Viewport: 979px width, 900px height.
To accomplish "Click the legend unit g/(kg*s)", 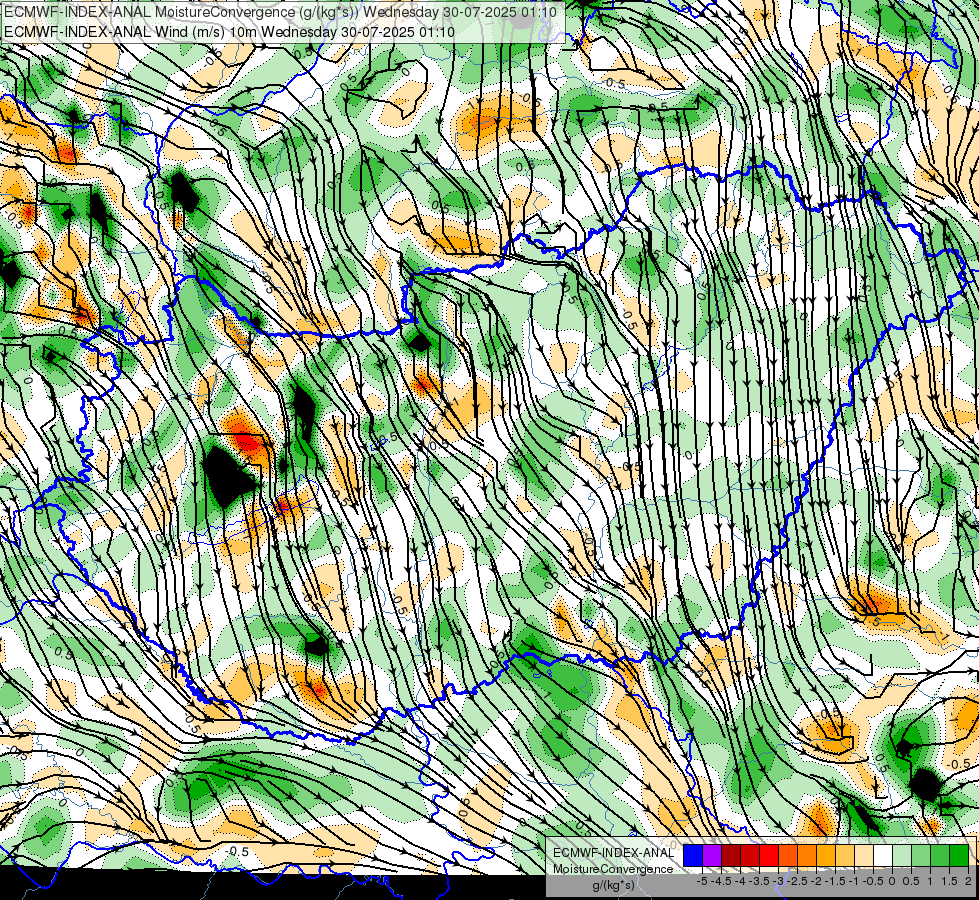I will [x=613, y=886].
